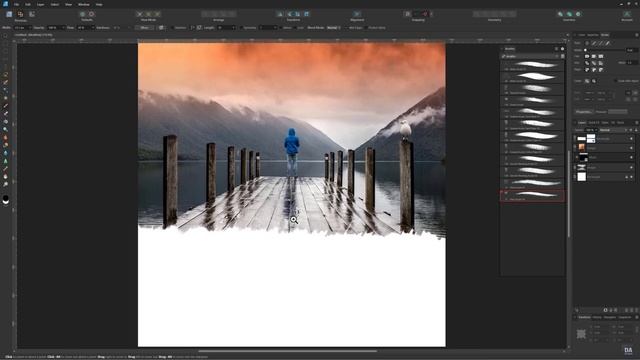Switch to the Photo persona icon
Image resolution: width=640 pixels, height=360 pixels.
tap(9, 14)
